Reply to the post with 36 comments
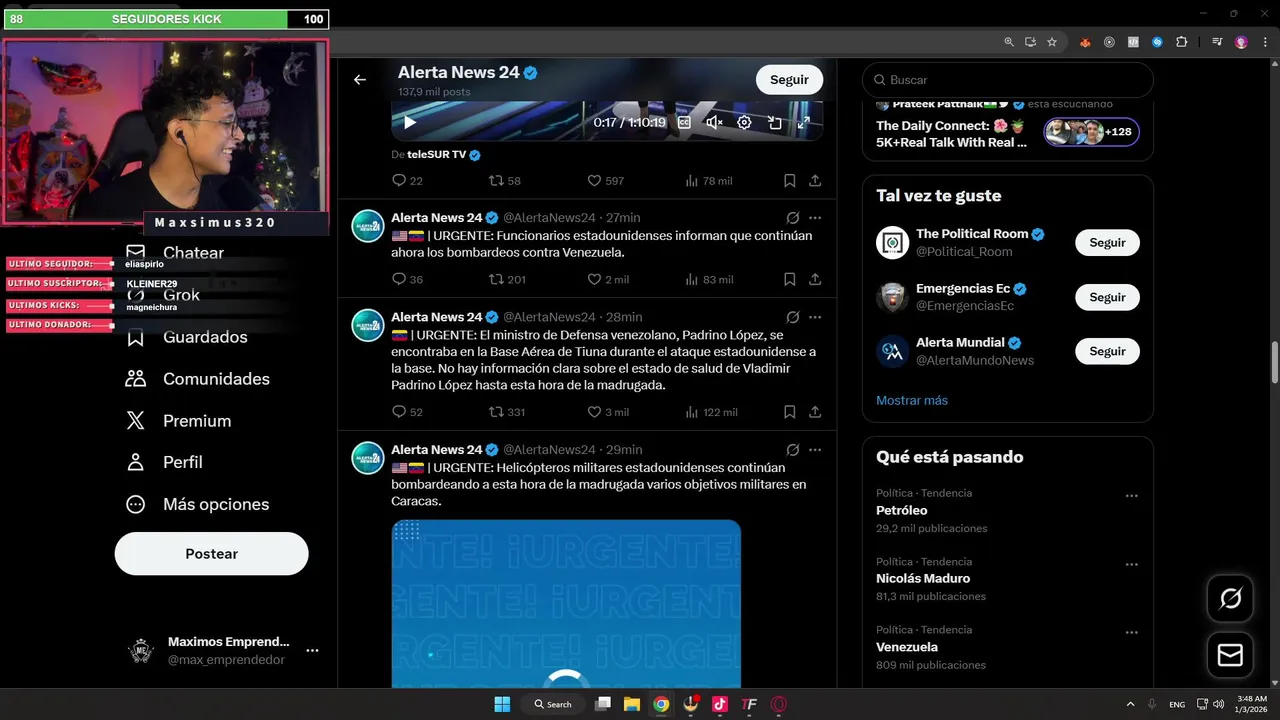The image size is (1280, 720). (x=407, y=280)
